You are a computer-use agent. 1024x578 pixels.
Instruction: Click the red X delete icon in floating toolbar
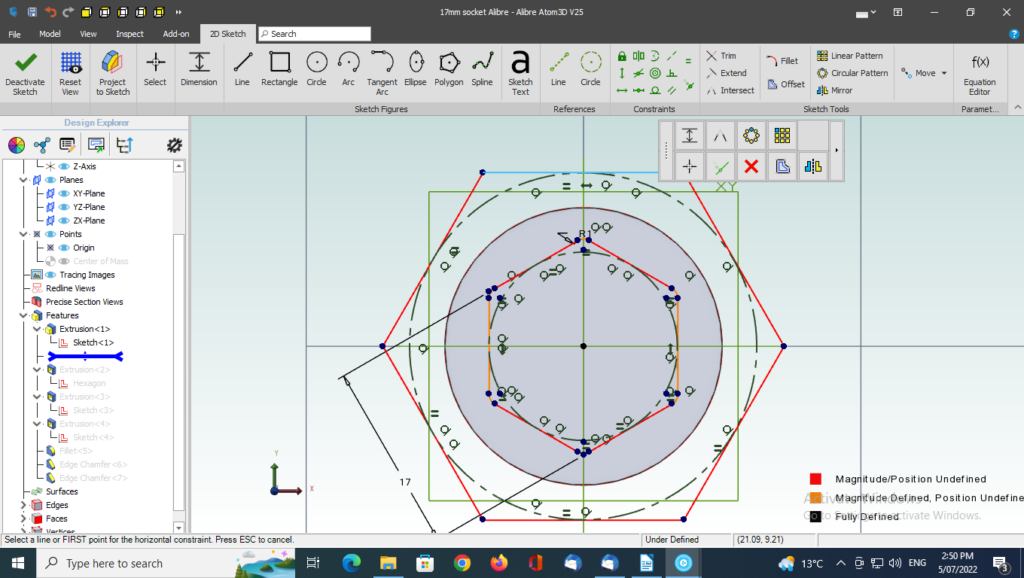coord(751,166)
